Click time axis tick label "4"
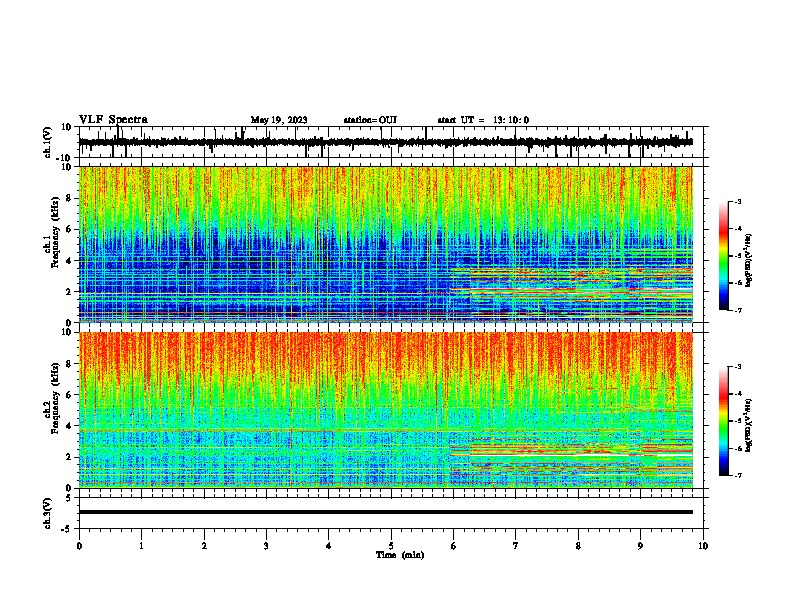 [x=329, y=546]
